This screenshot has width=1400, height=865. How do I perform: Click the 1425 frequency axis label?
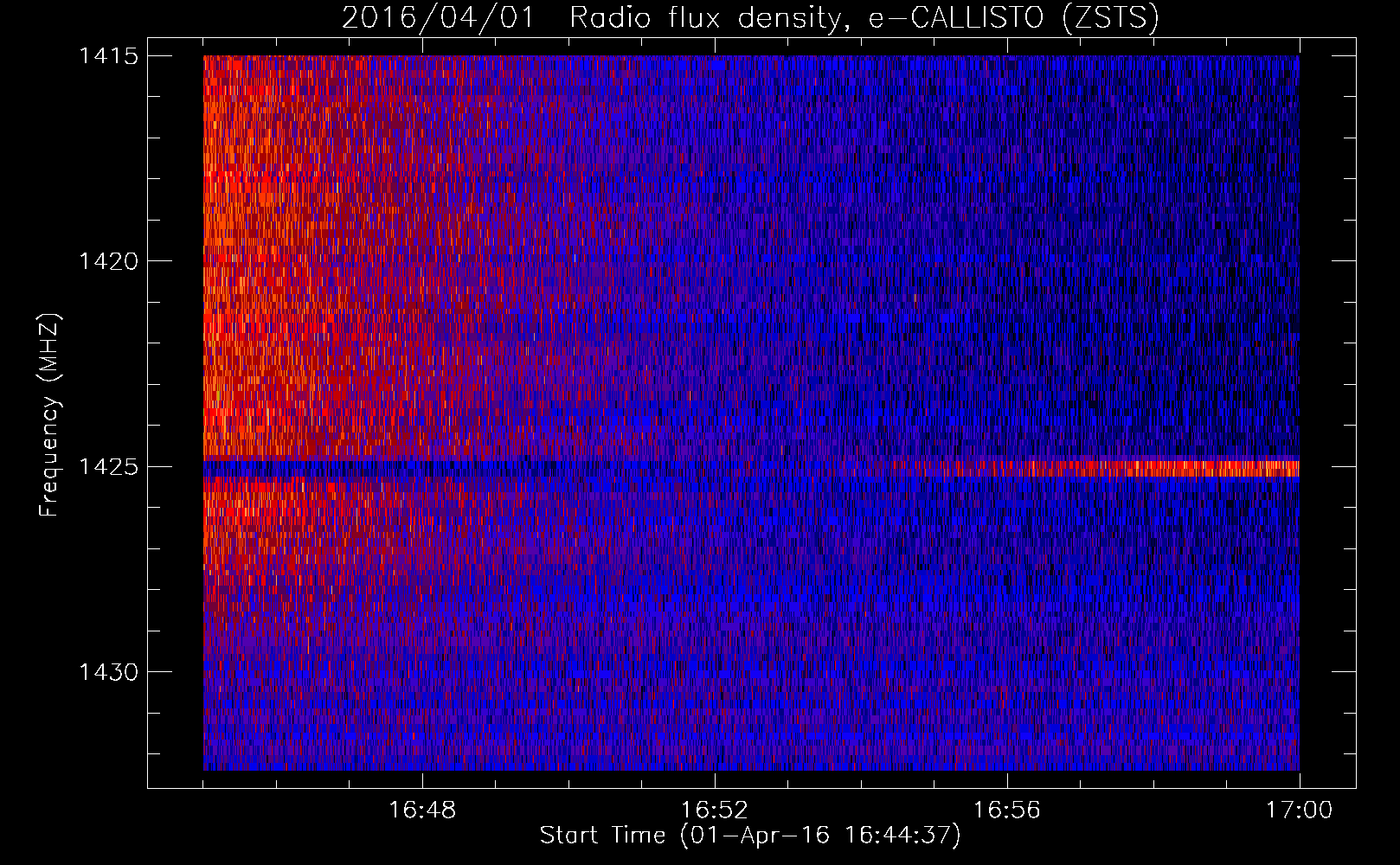(x=108, y=467)
